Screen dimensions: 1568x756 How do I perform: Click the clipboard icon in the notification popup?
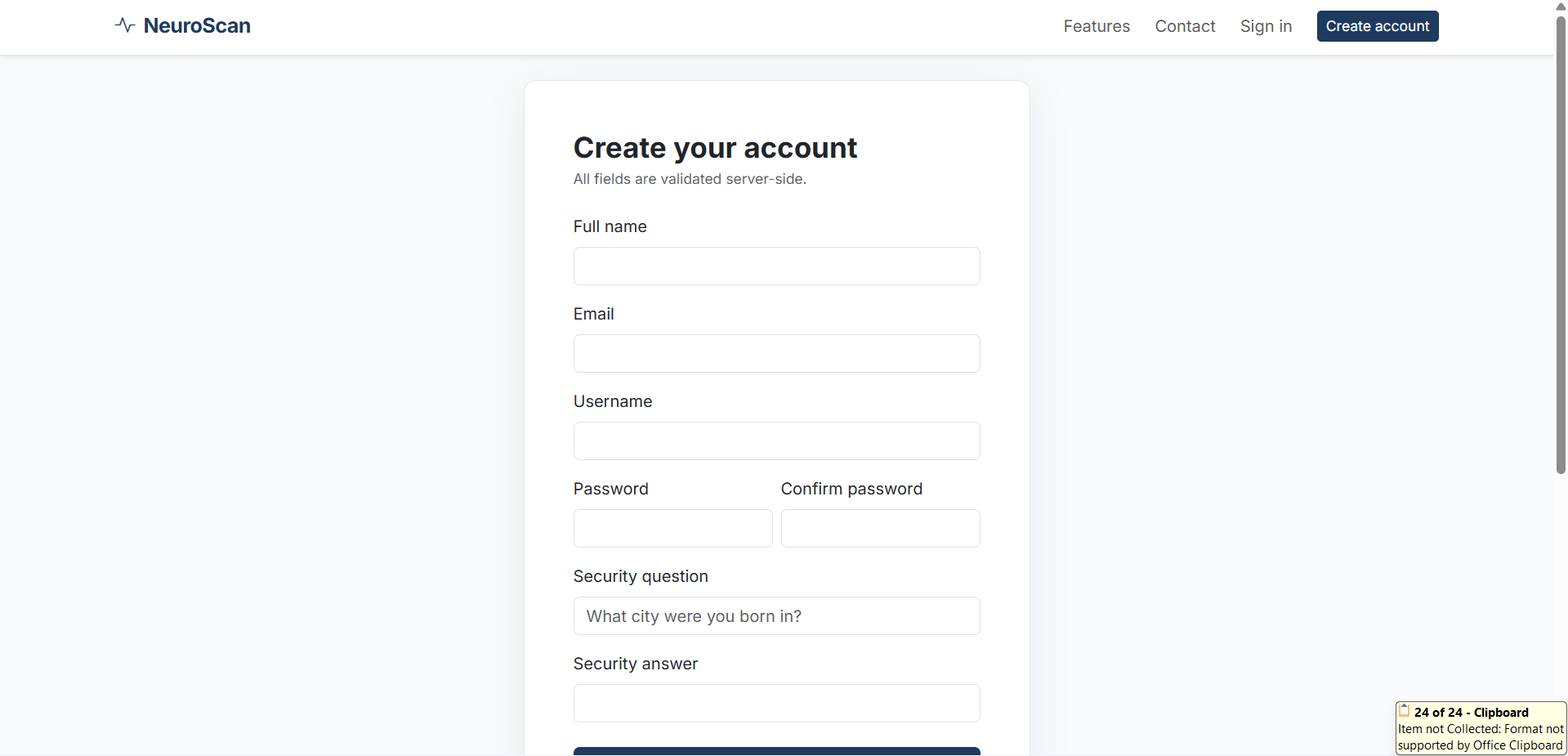coord(1404,709)
